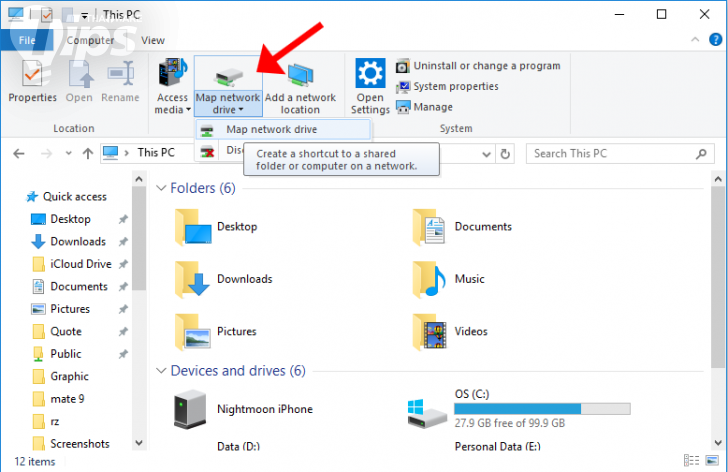Switch to Computer ribbon tab
728x472 pixels.
click(90, 40)
